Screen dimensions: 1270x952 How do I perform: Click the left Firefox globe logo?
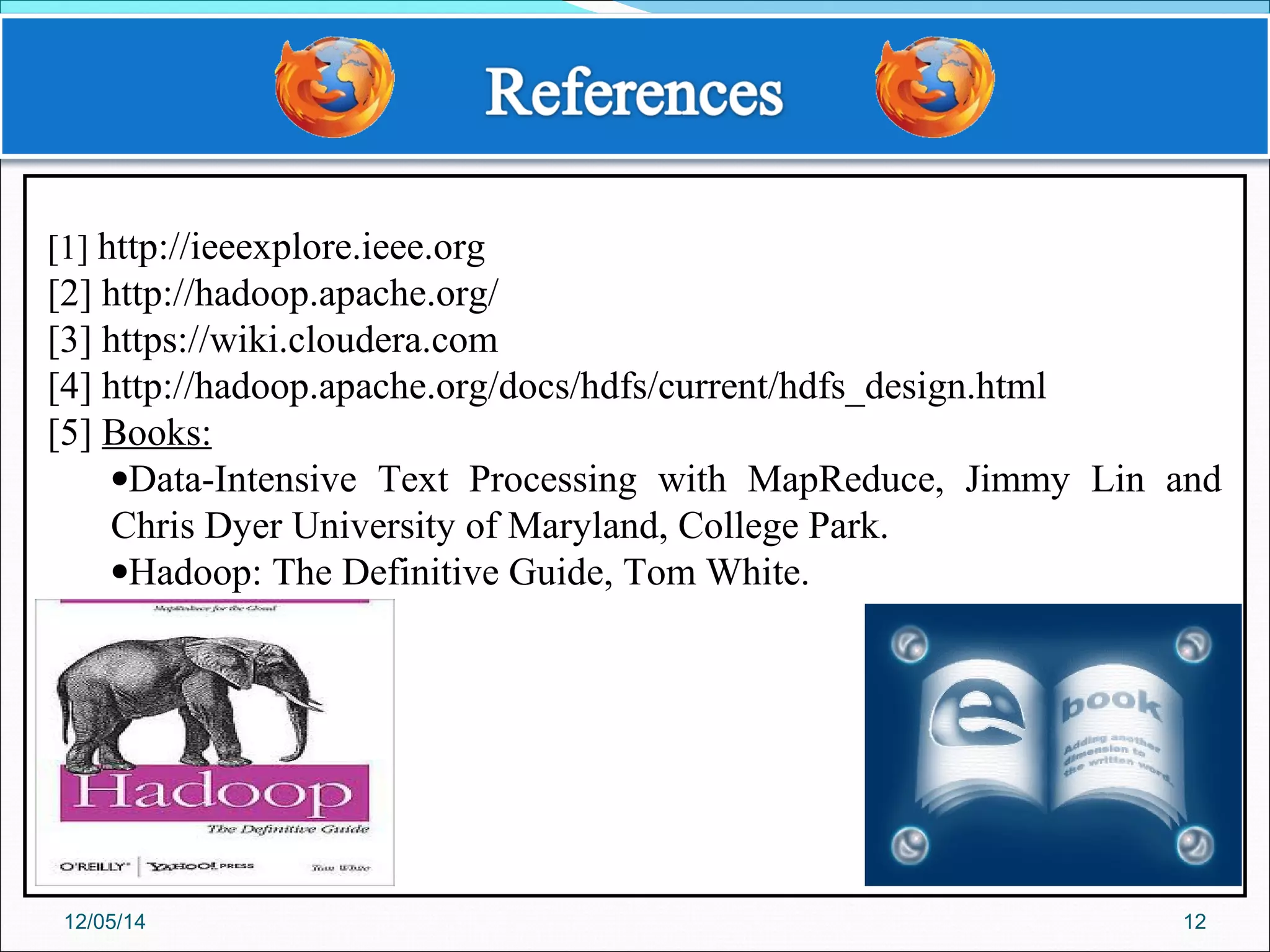coord(335,87)
